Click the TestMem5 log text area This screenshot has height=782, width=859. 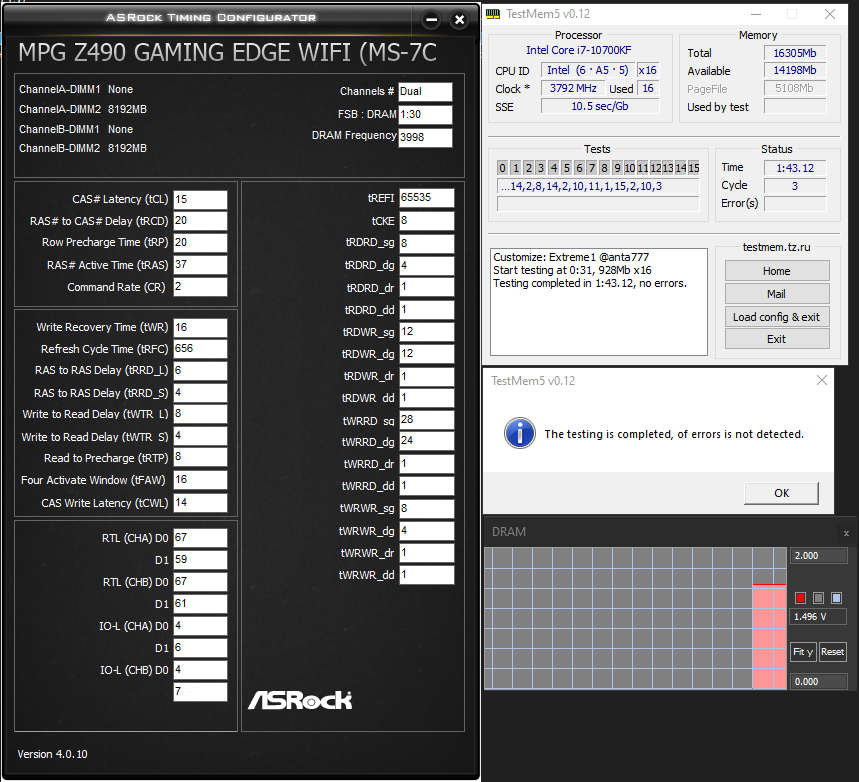[x=599, y=302]
